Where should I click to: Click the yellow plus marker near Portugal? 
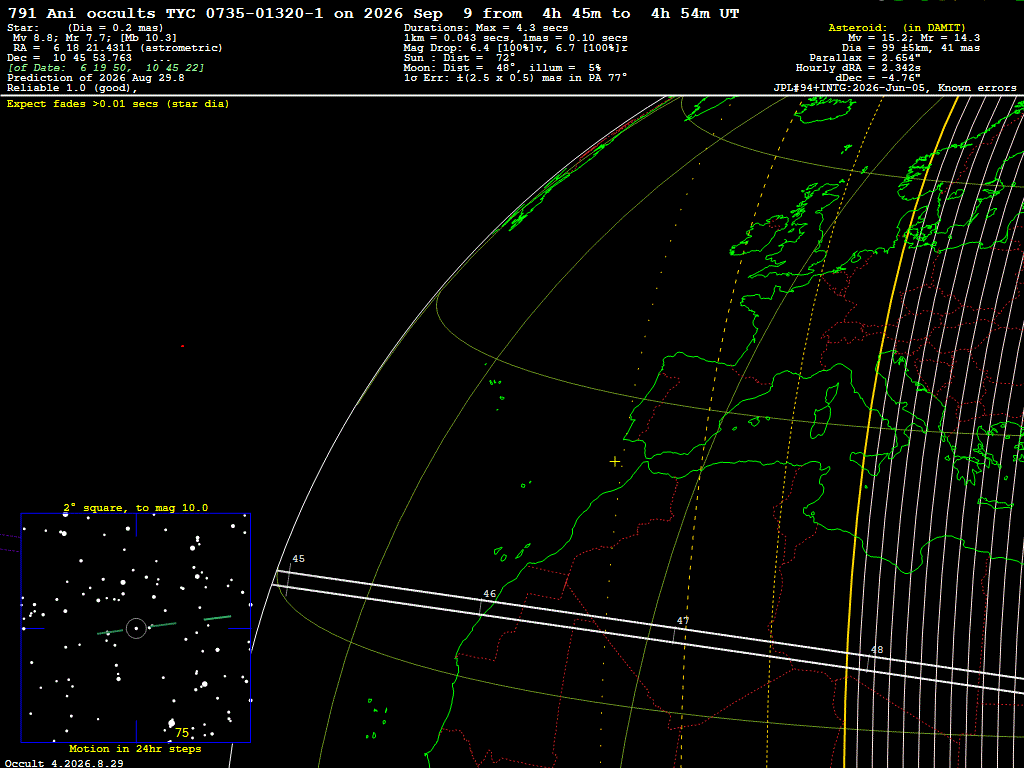[x=615, y=462]
